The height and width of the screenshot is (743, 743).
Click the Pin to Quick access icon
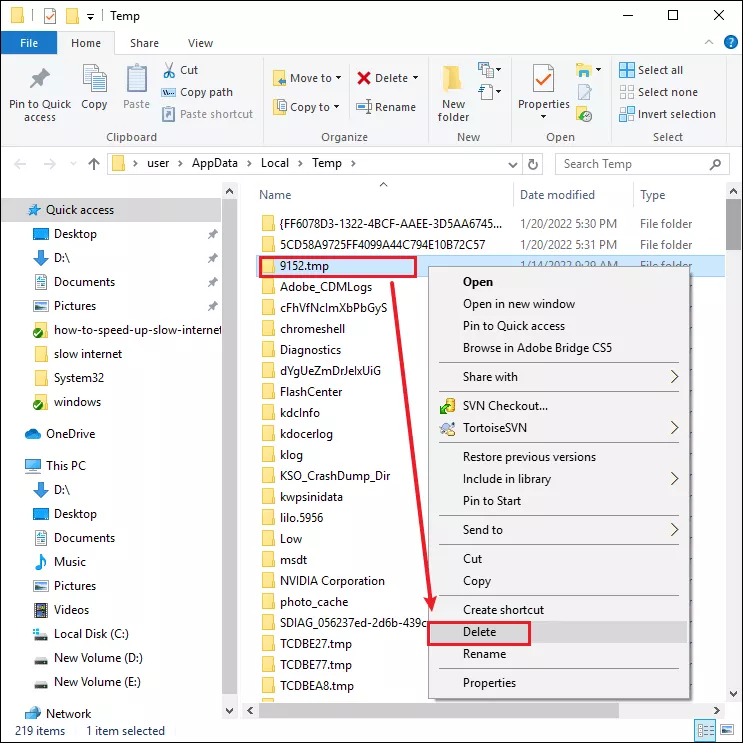click(40, 78)
